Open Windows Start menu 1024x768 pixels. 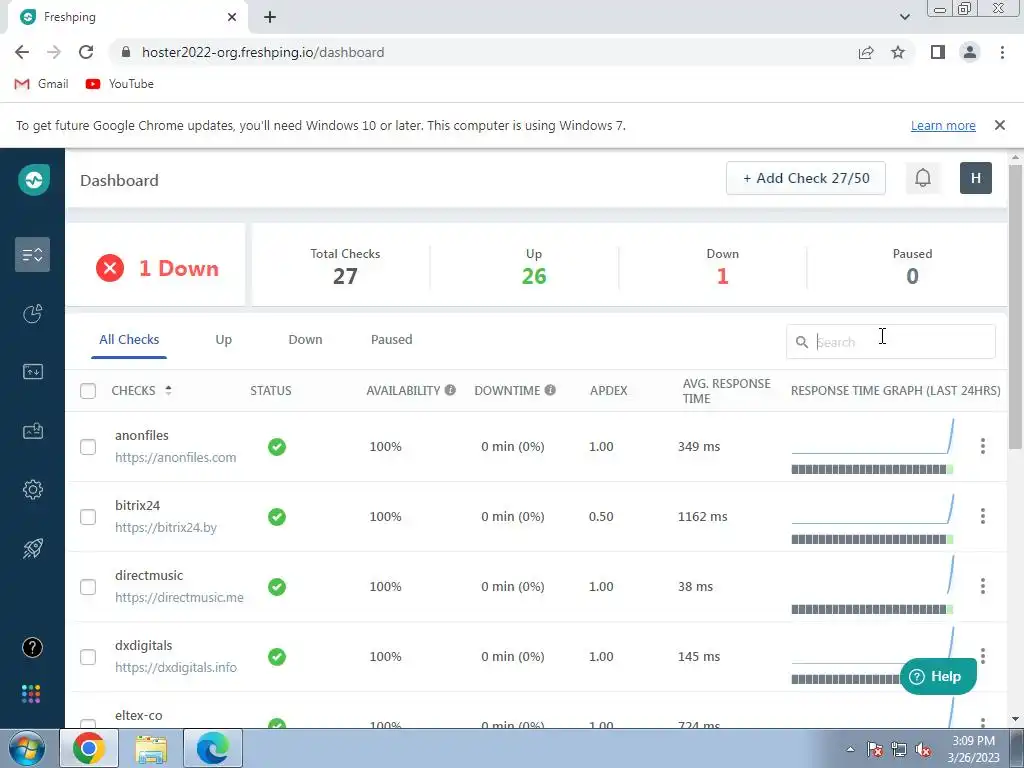pos(27,748)
